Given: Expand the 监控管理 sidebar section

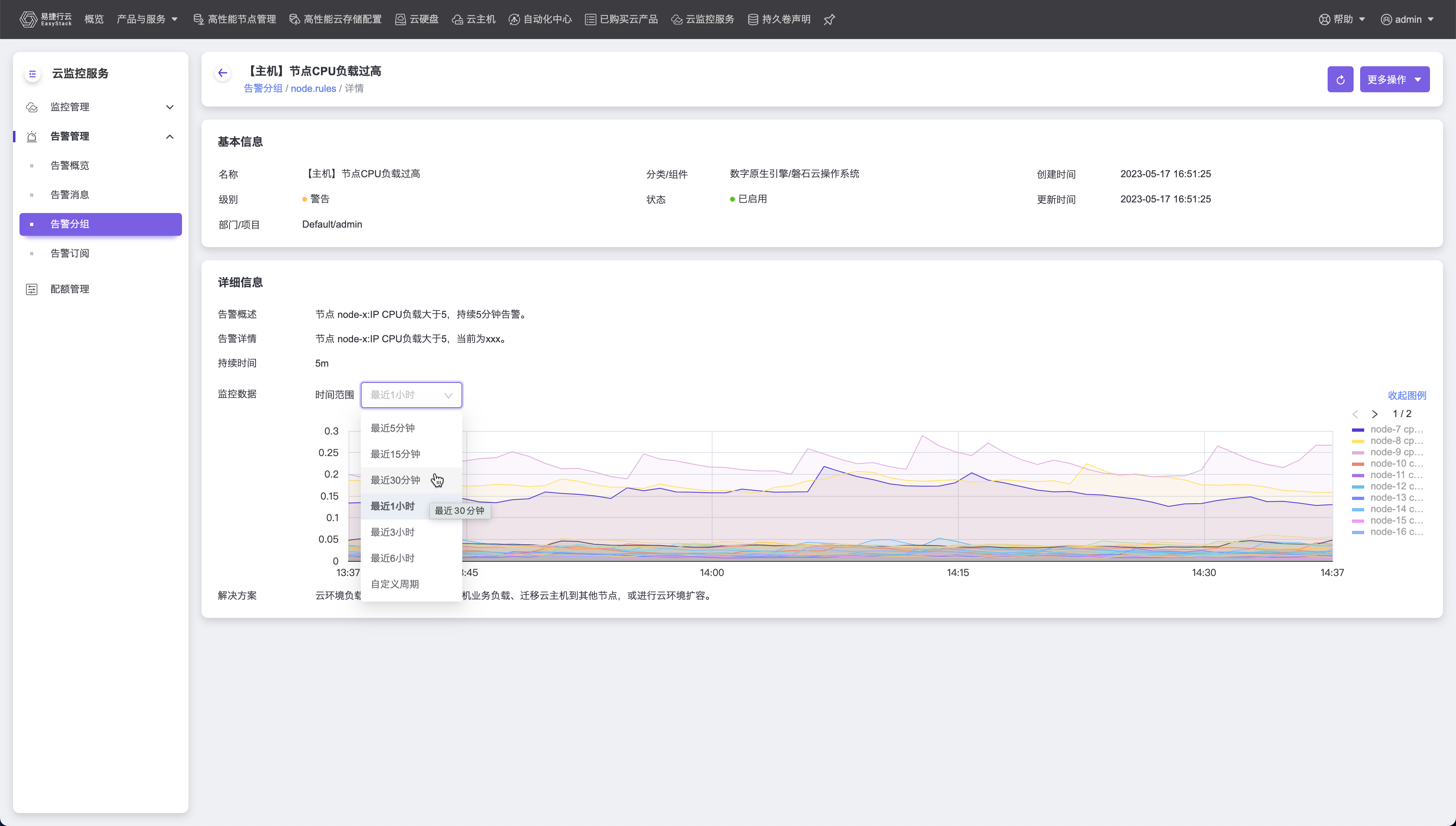Looking at the screenshot, I should (x=99, y=107).
